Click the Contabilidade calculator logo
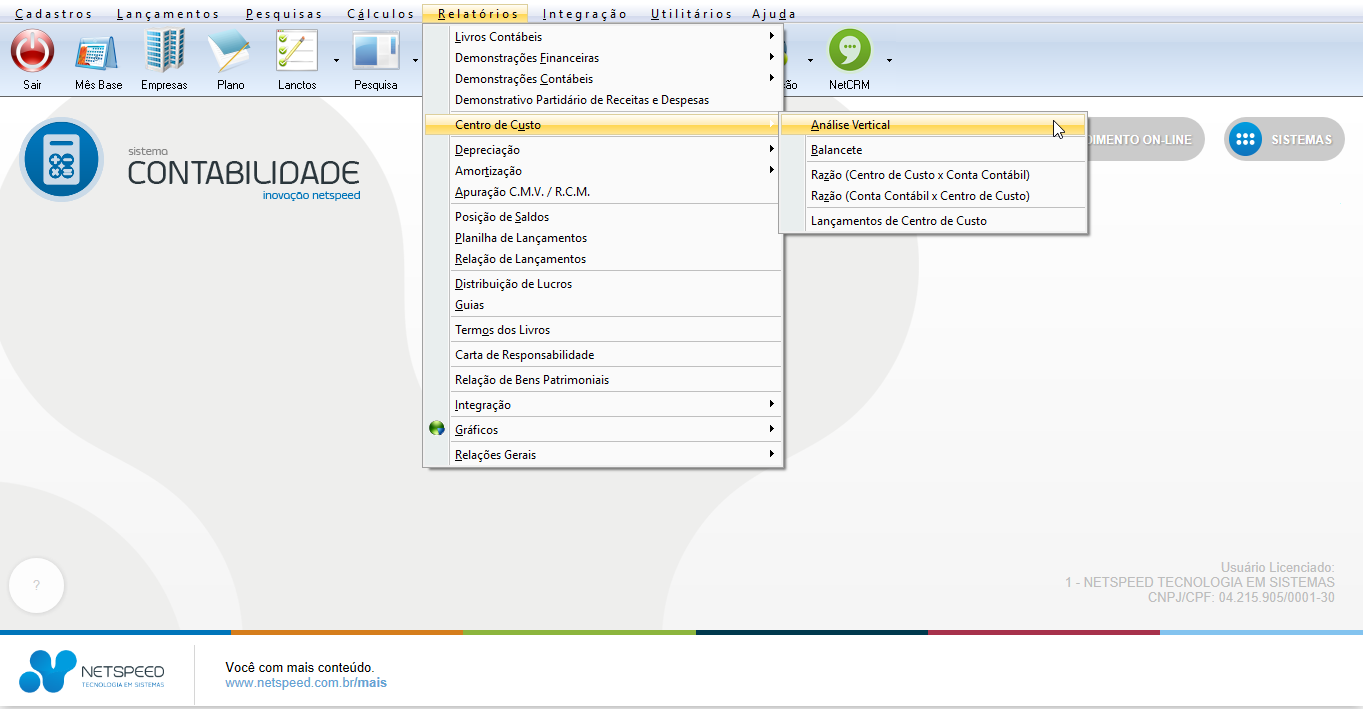Image resolution: width=1363 pixels, height=709 pixels. (x=61, y=160)
